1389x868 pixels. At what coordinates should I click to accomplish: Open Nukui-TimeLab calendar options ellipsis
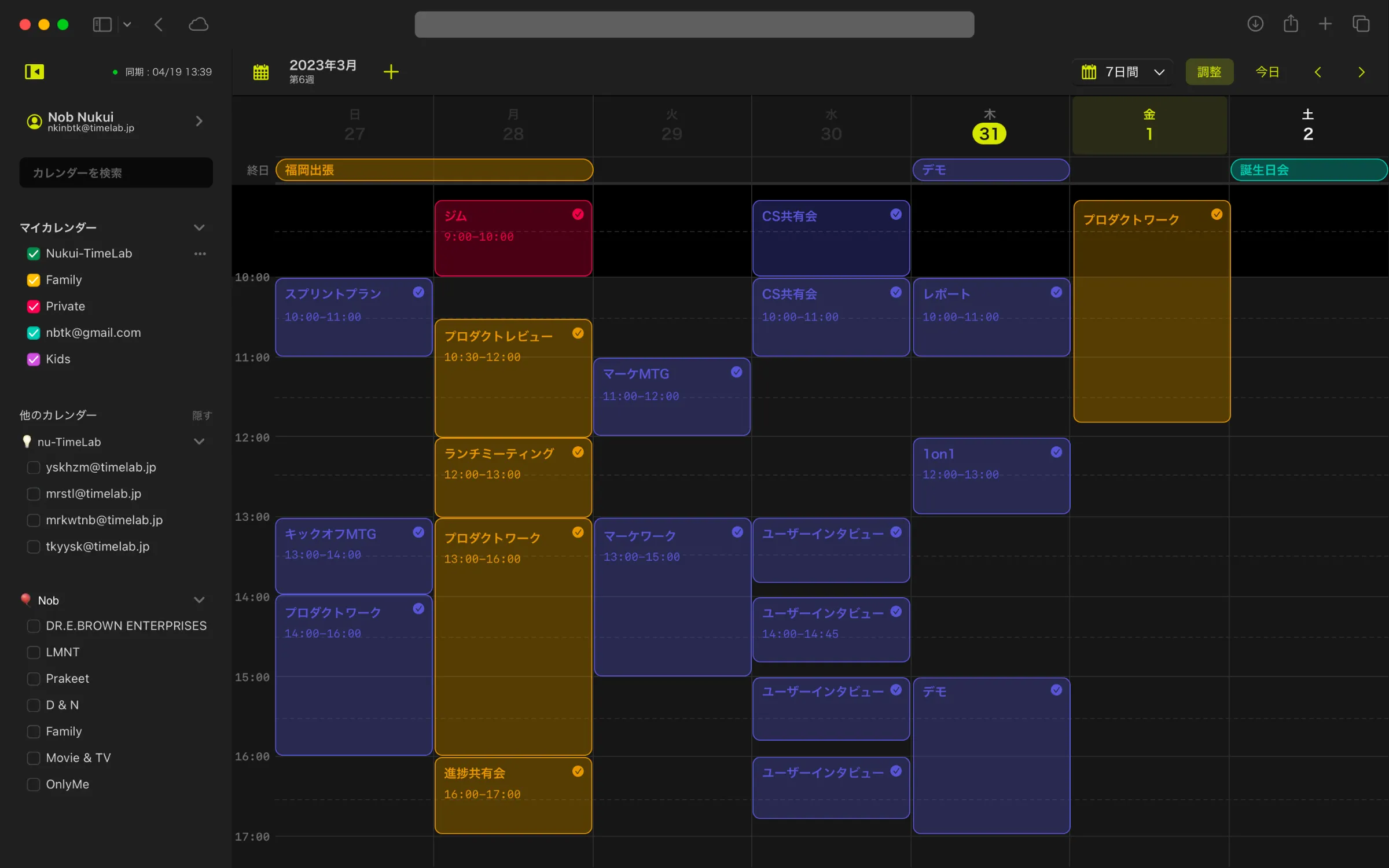coord(200,253)
